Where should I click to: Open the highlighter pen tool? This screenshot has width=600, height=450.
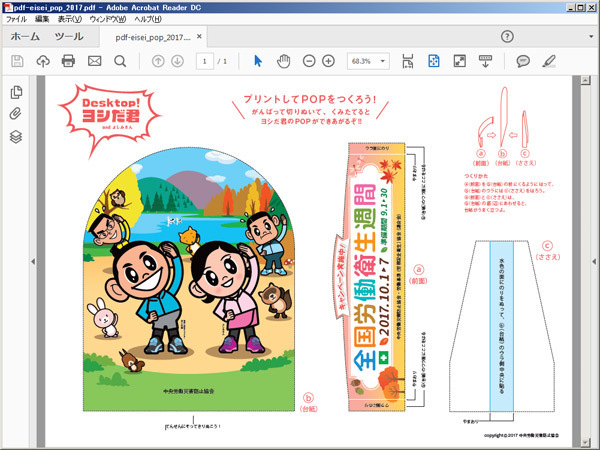coord(548,61)
